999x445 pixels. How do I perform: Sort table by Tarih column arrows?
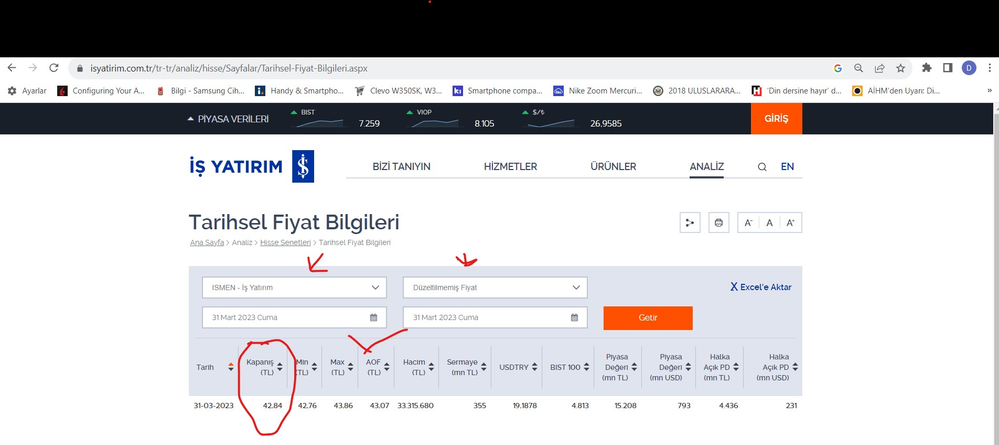[231, 367]
